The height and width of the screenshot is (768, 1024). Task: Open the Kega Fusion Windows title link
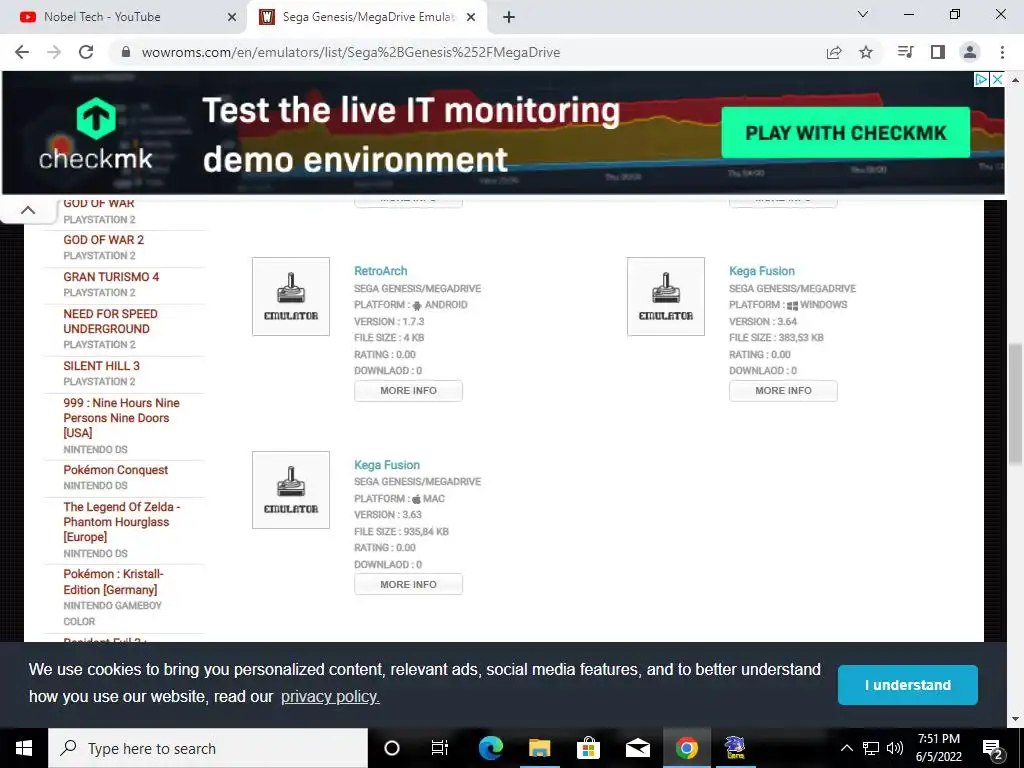pos(762,271)
